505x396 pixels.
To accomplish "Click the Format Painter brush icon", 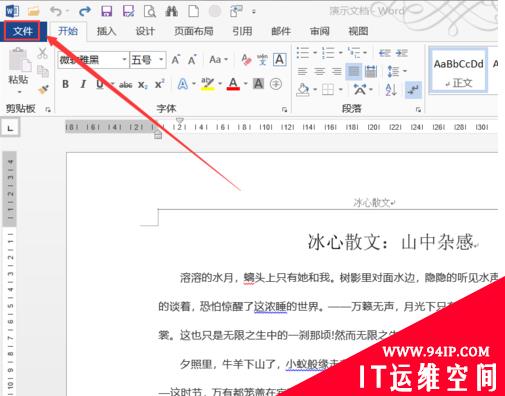I will click(x=43, y=89).
